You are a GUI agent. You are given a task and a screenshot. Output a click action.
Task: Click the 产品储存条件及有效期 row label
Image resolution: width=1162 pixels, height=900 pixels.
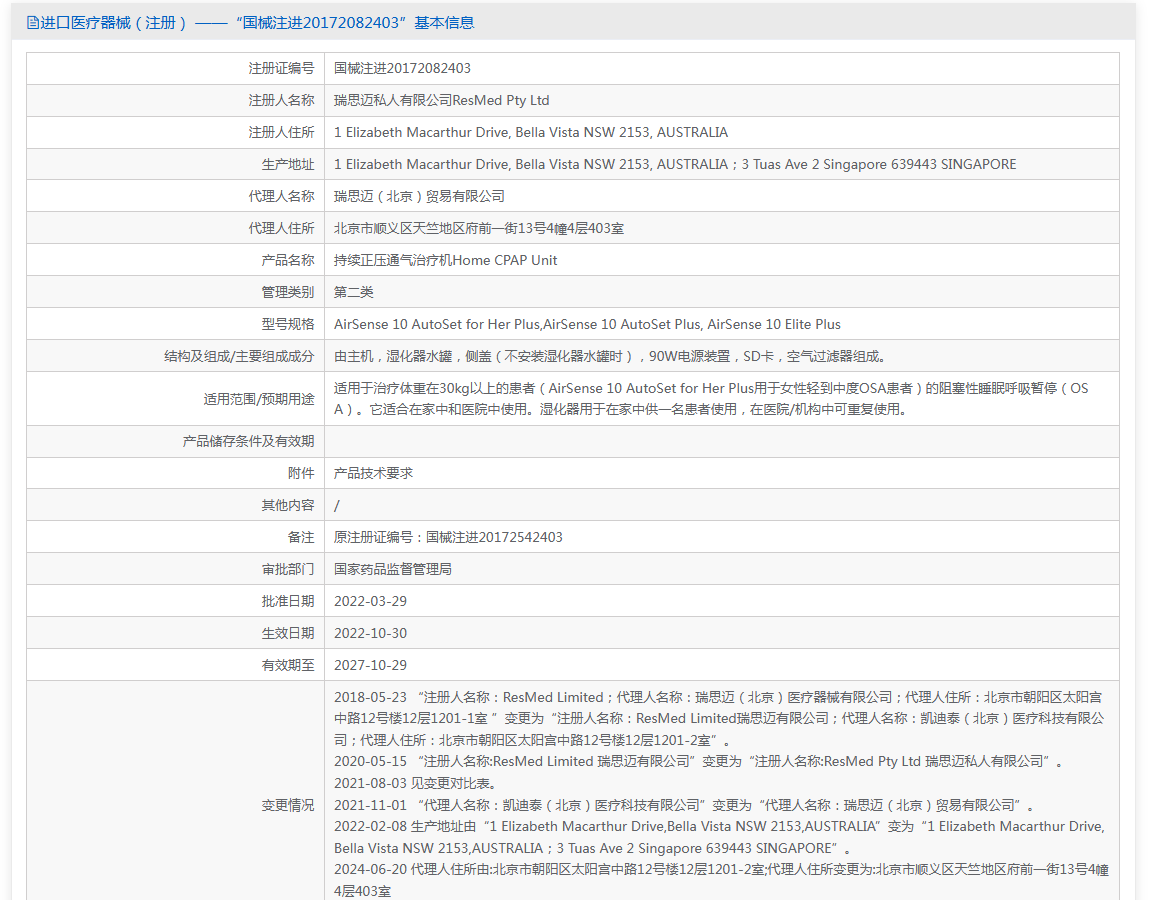coord(248,441)
